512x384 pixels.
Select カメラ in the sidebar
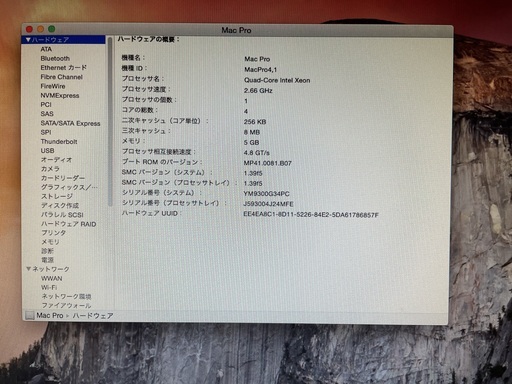(50, 169)
